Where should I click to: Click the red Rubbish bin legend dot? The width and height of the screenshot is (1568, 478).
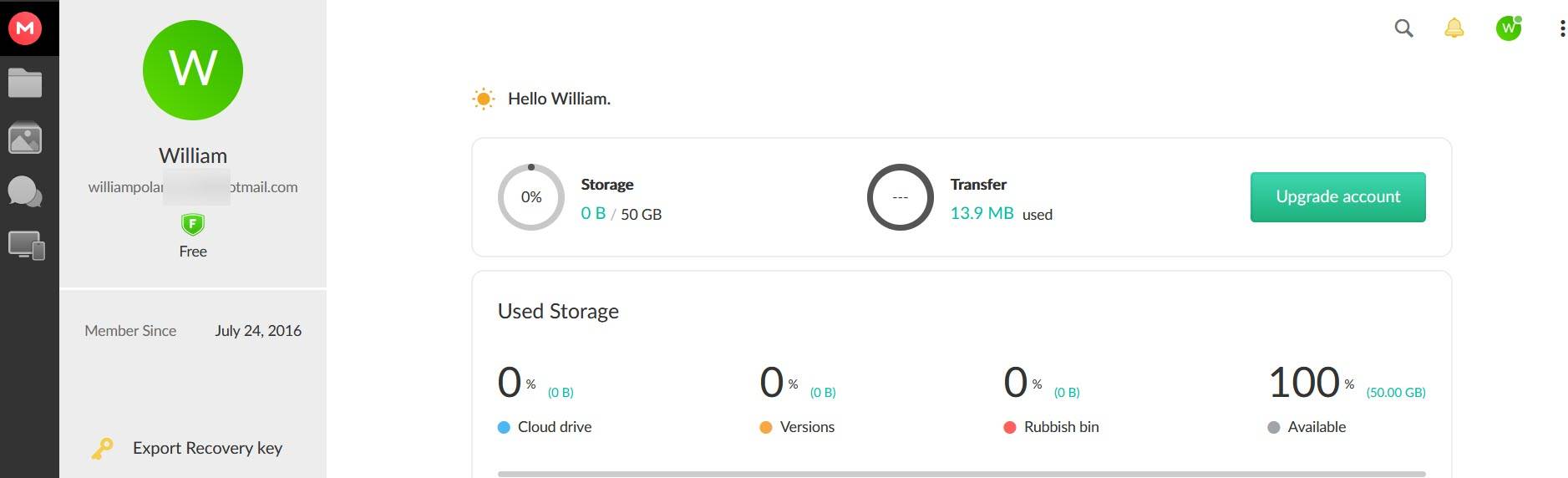click(x=1009, y=427)
